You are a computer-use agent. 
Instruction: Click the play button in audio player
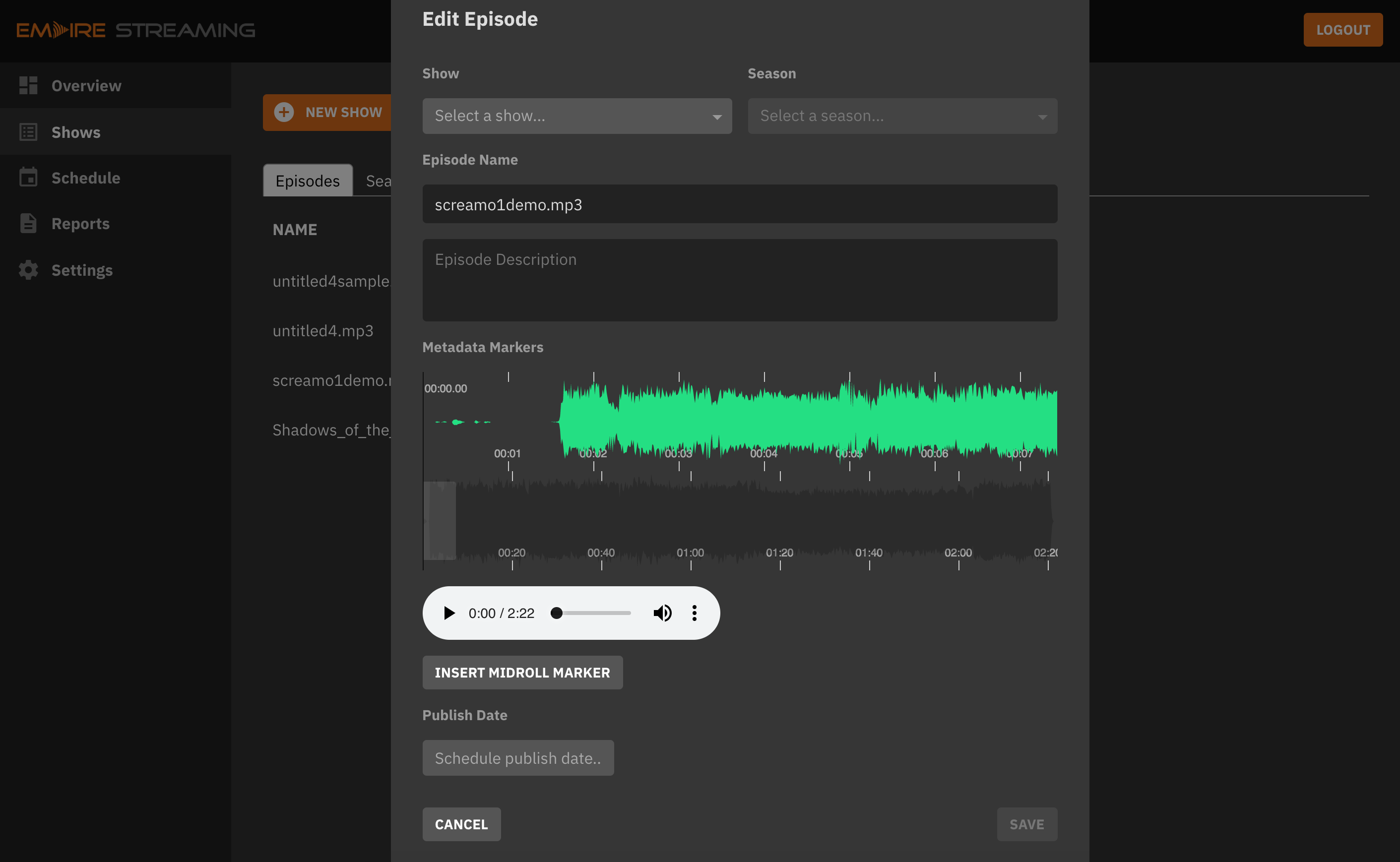coord(449,613)
